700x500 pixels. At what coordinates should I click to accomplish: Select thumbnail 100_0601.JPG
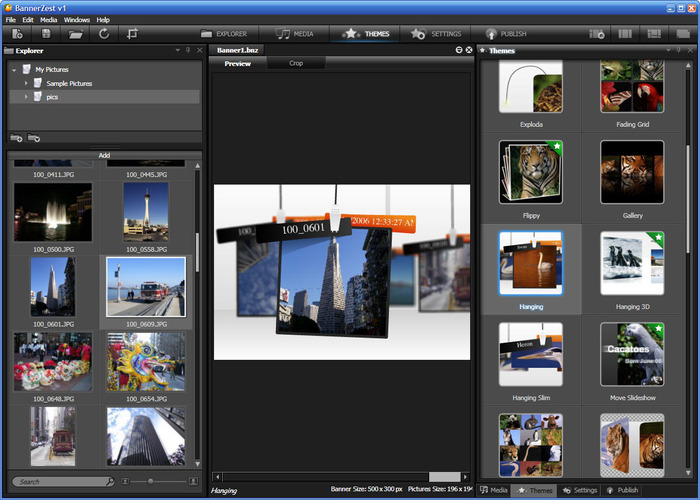pyautogui.click(x=53, y=287)
